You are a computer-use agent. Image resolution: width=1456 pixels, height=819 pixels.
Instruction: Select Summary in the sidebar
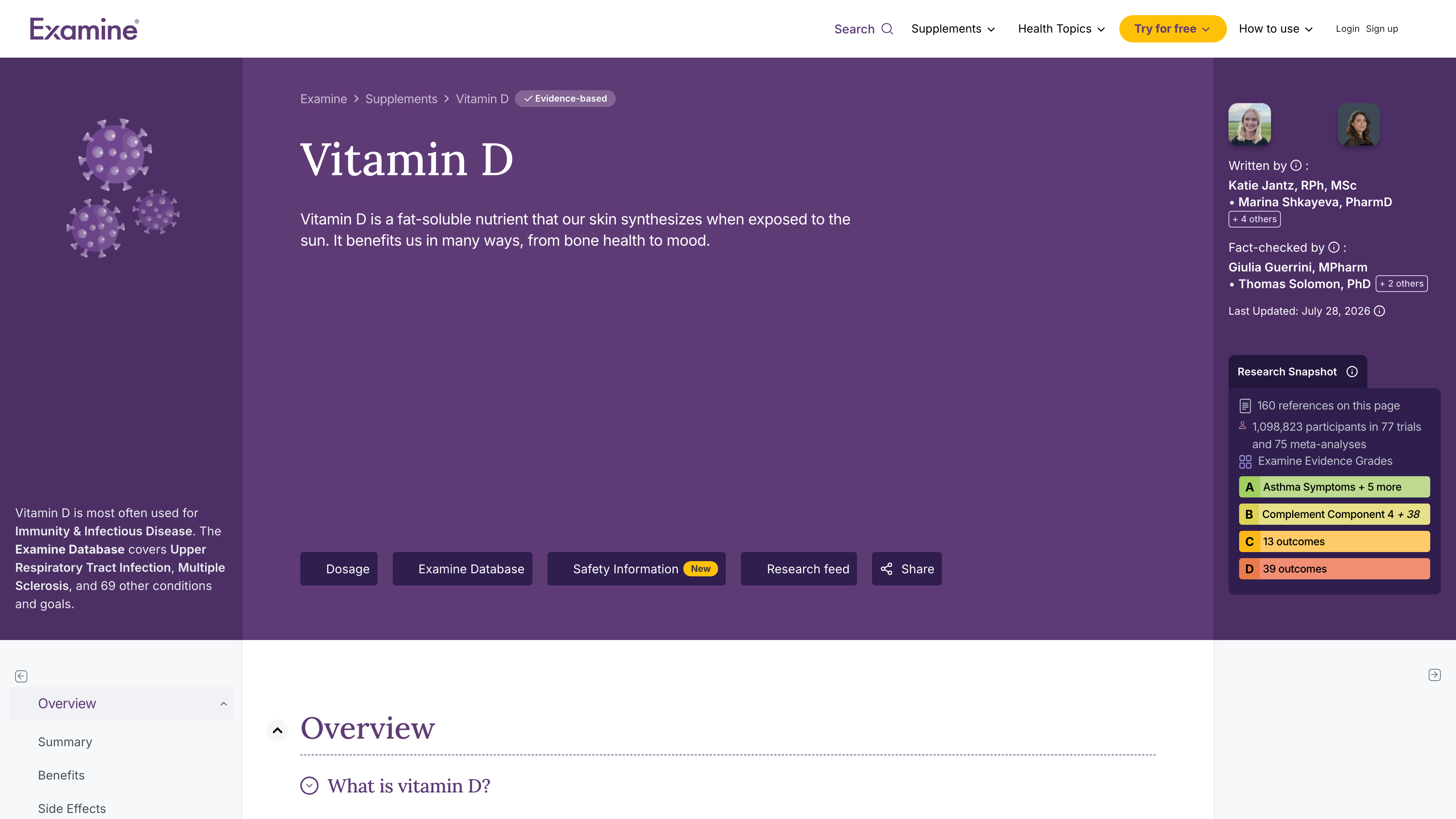[x=65, y=742]
